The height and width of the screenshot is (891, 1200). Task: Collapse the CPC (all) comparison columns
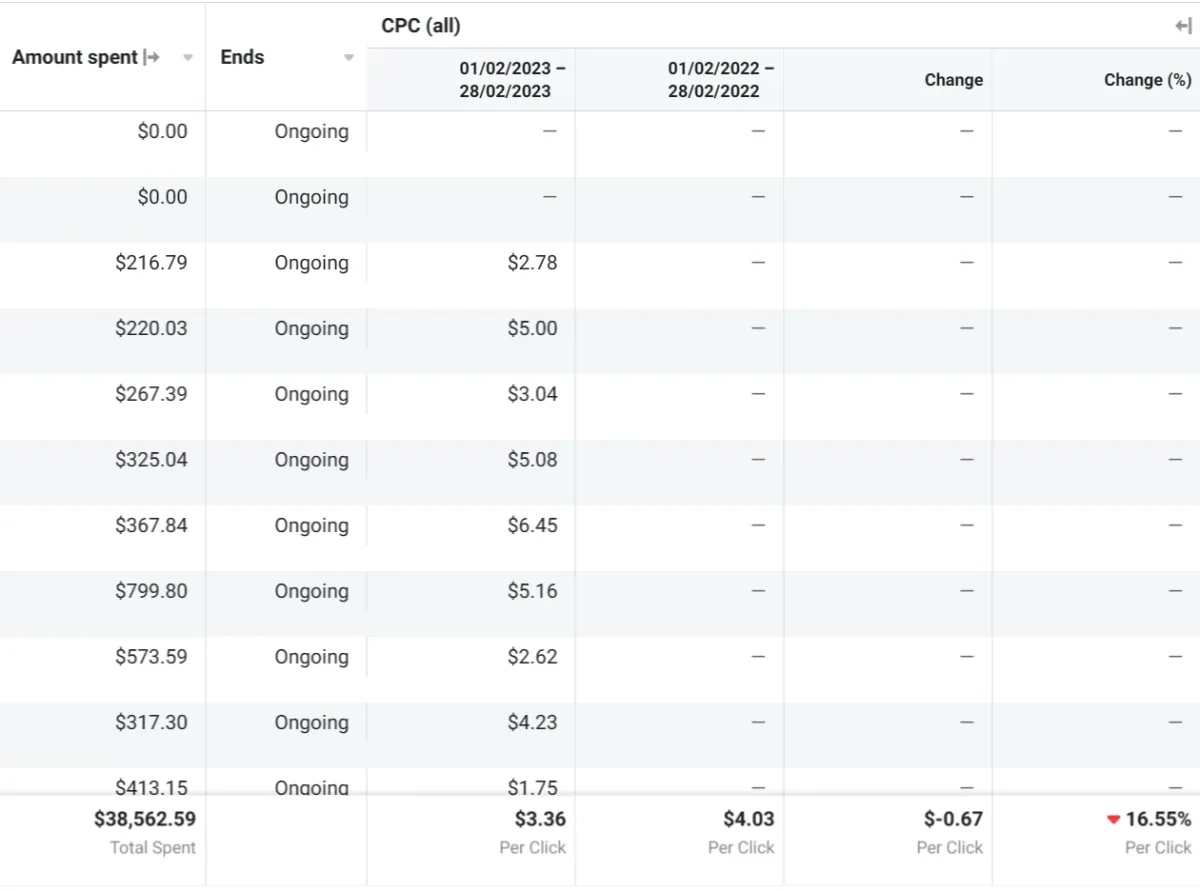pyautogui.click(x=1183, y=27)
